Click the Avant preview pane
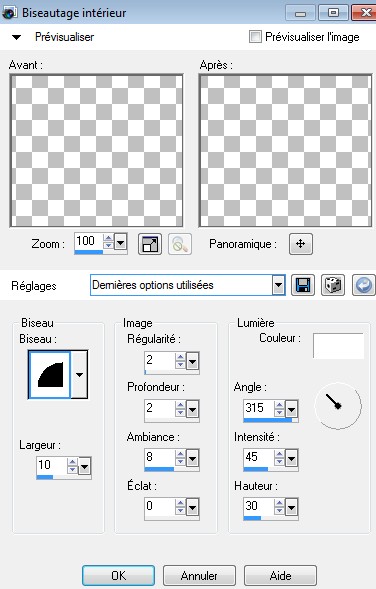 tap(97, 151)
